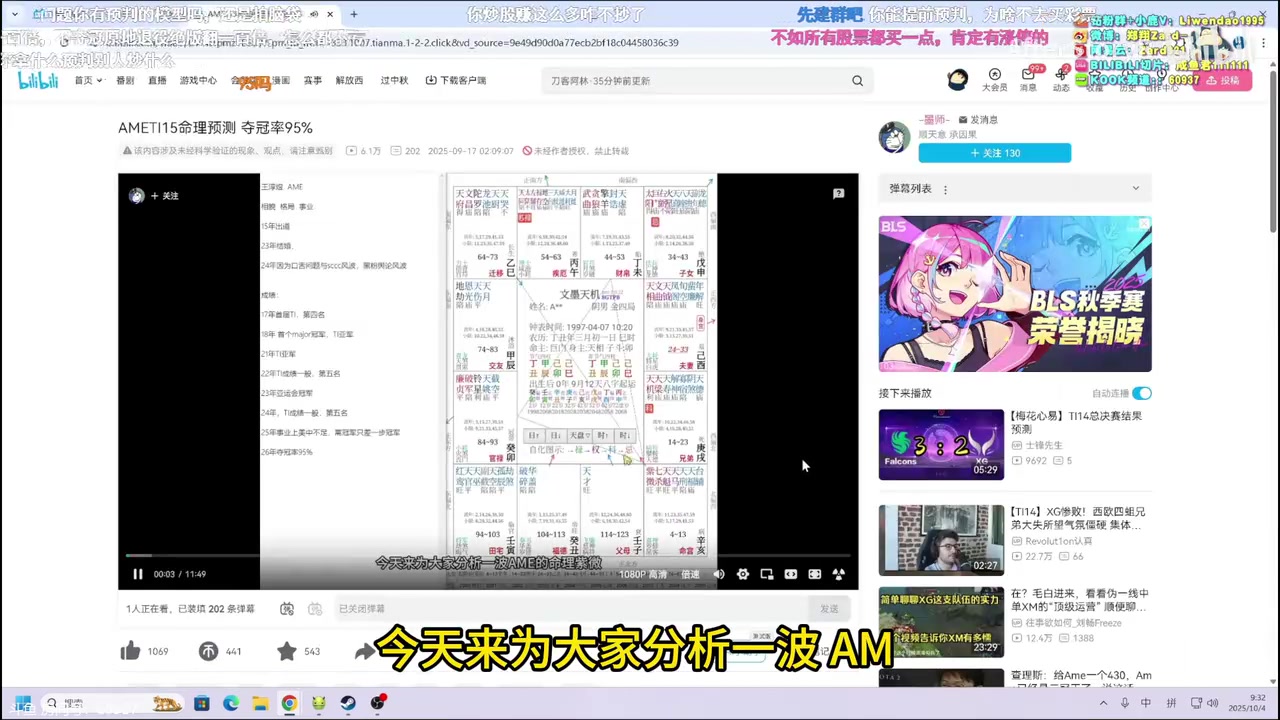Open the 倍速 playback speed menu

pyautogui.click(x=690, y=574)
